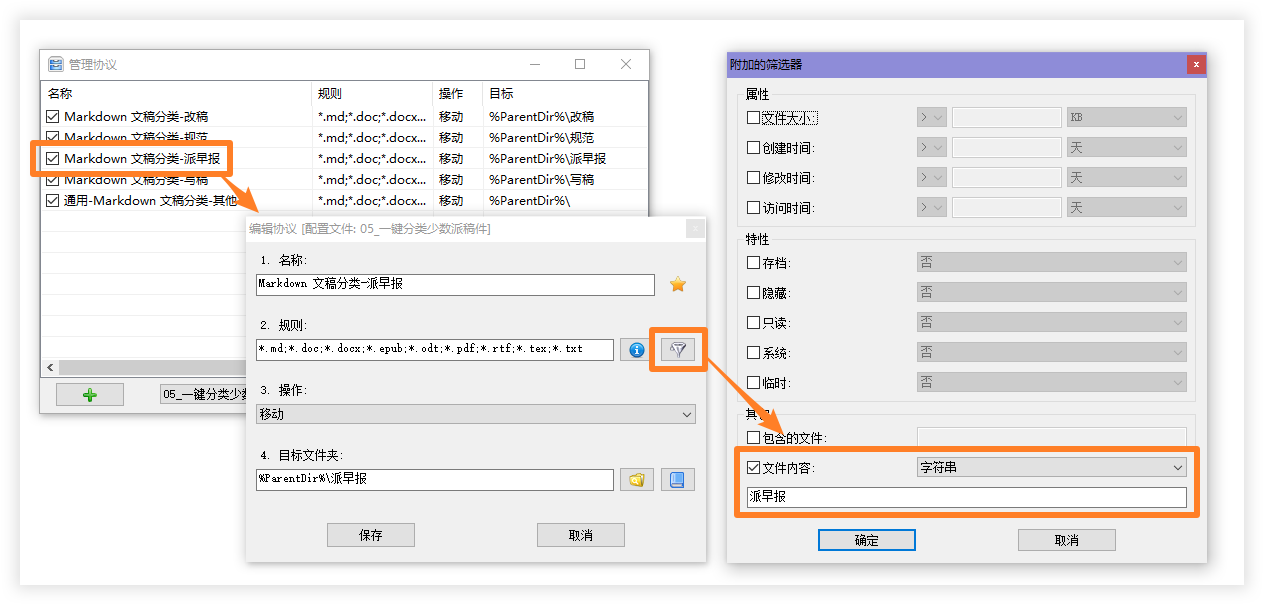Click the blue book icon by target folder
This screenshot has width=1264, height=605.
pyautogui.click(x=677, y=479)
